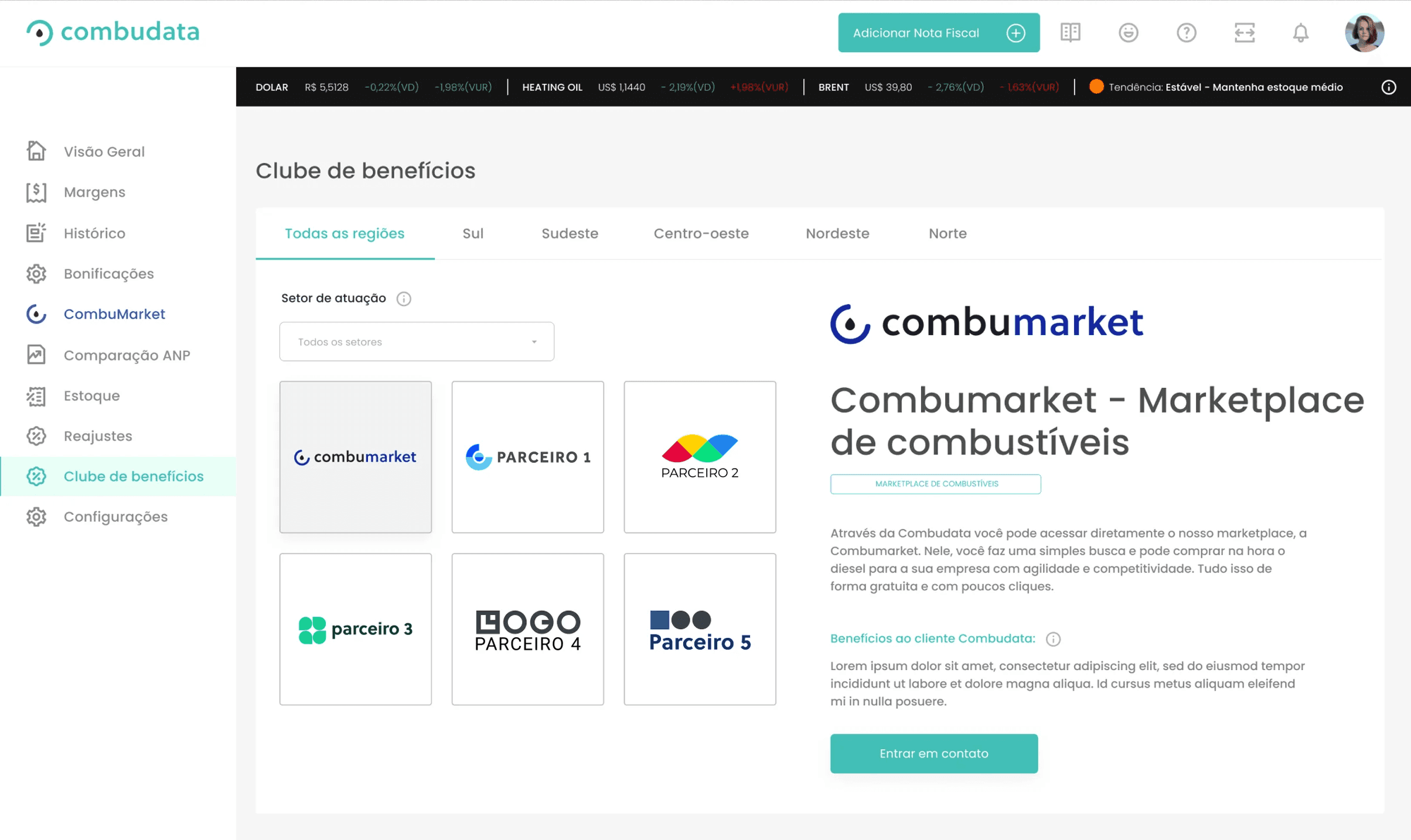The height and width of the screenshot is (840, 1411).
Task: Click BRENT US$ 39,80 value
Action: tap(888, 87)
